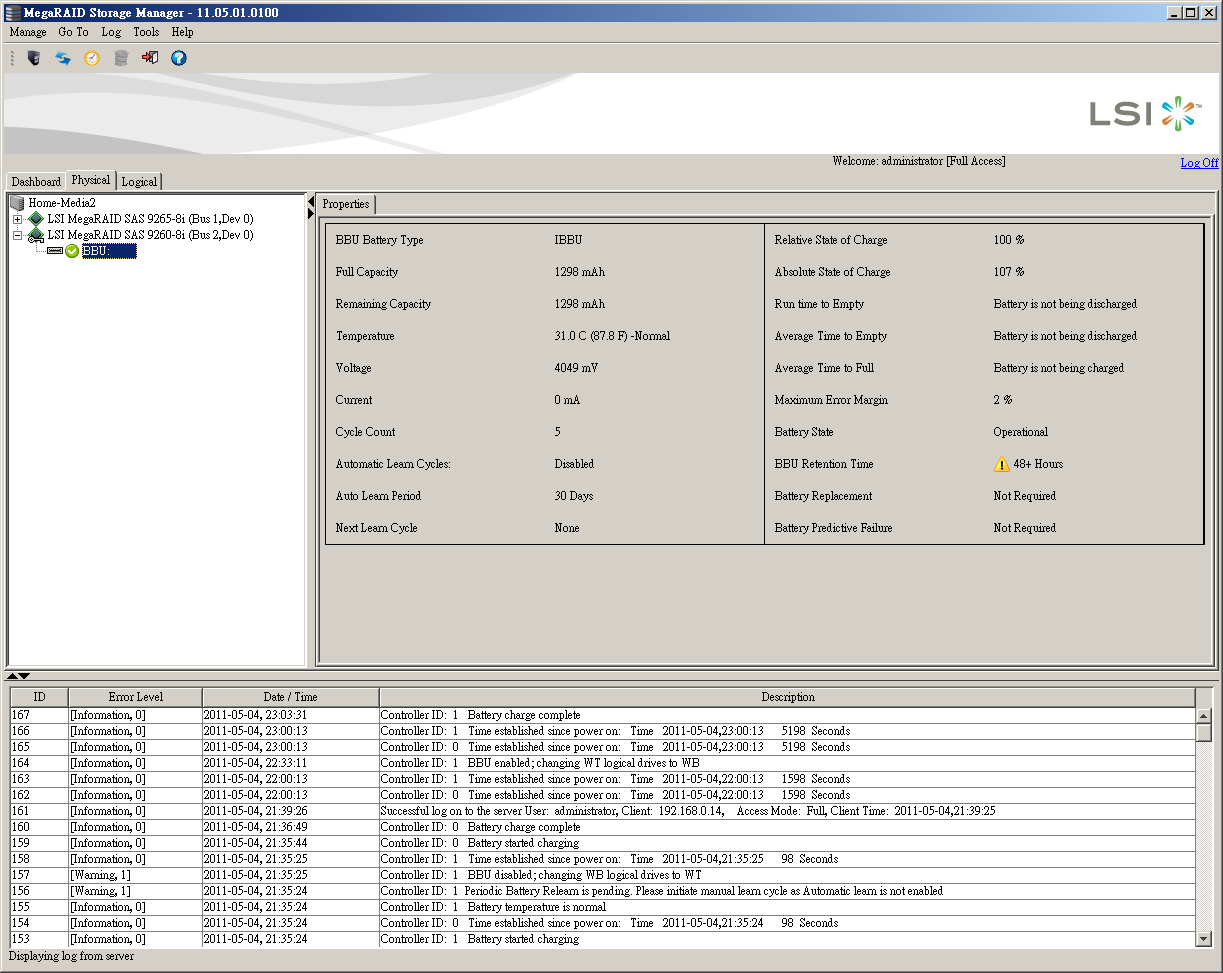The width and height of the screenshot is (1223, 973).
Task: Click the green check icon beside BBU
Action: pos(72,251)
